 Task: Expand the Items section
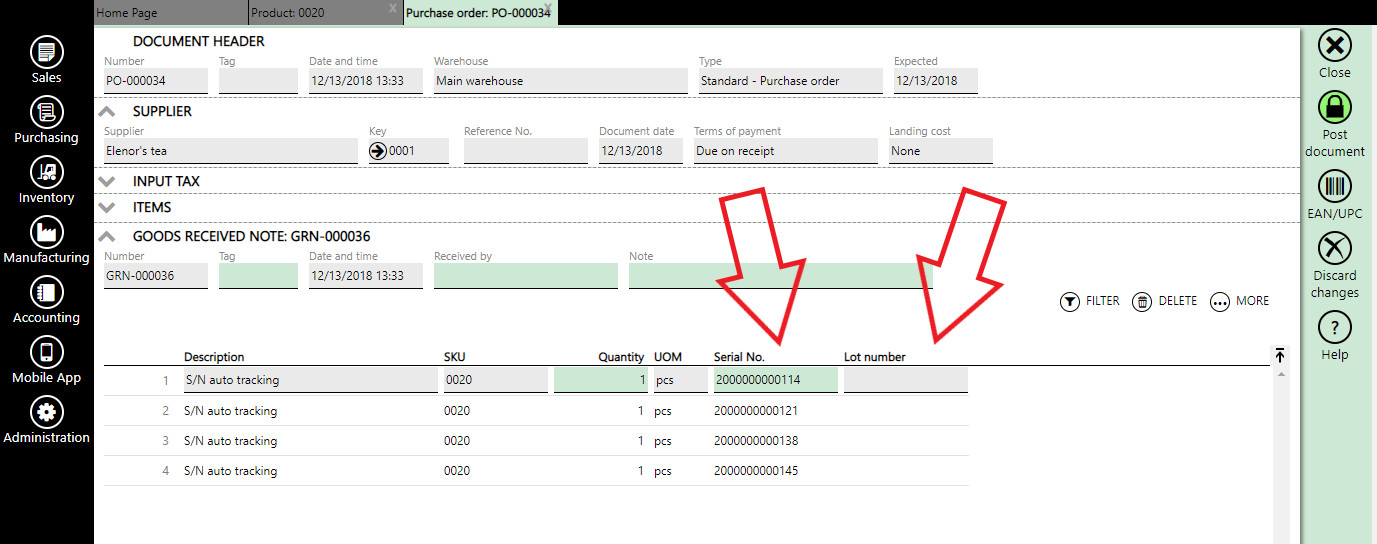[108, 208]
